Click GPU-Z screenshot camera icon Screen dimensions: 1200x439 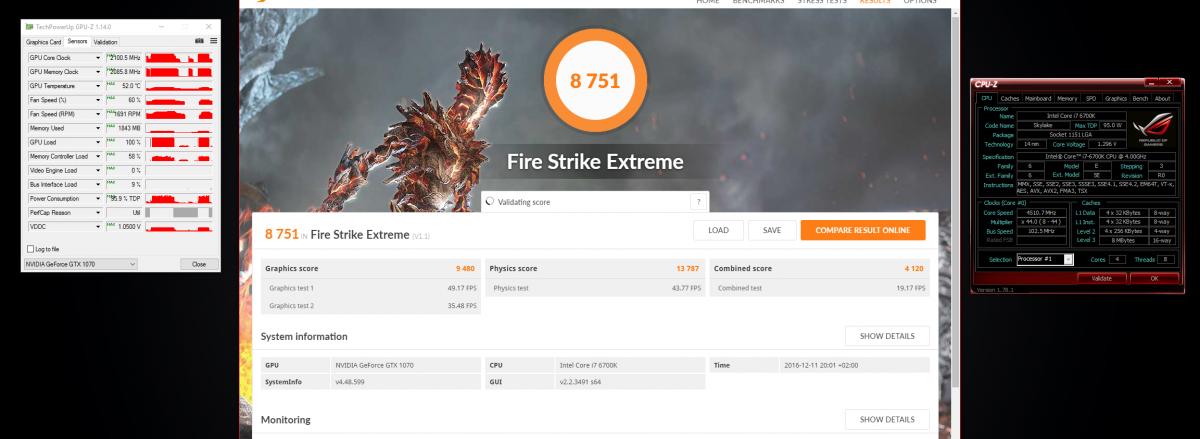coord(199,41)
